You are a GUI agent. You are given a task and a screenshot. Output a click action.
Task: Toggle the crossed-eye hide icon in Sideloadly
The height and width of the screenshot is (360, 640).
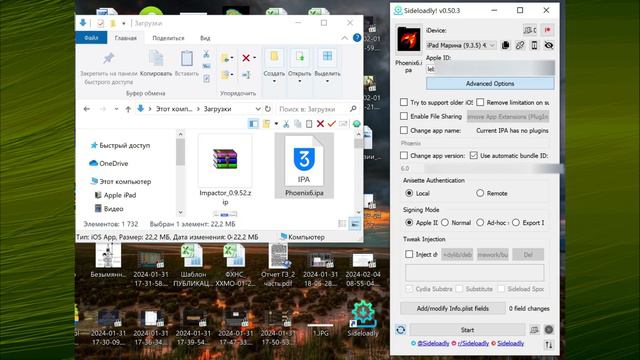549,45
